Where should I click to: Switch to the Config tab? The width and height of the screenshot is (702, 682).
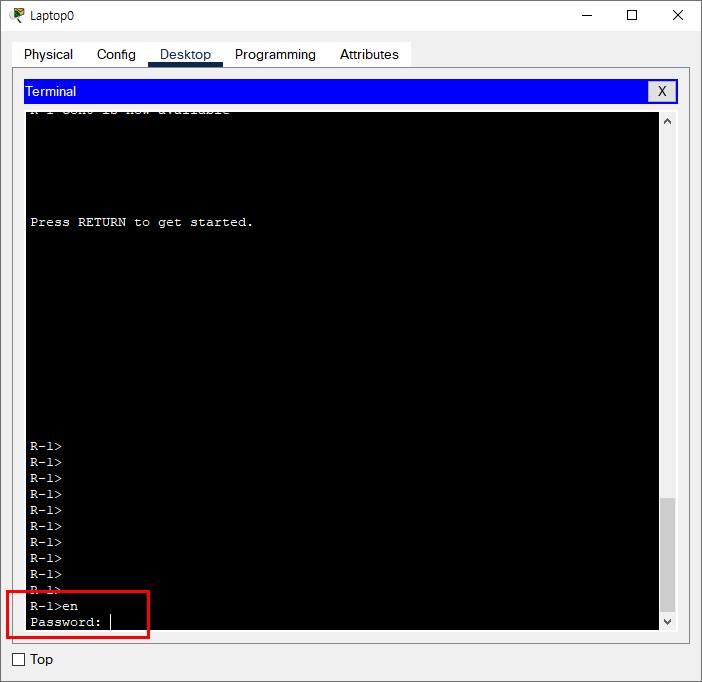click(116, 55)
